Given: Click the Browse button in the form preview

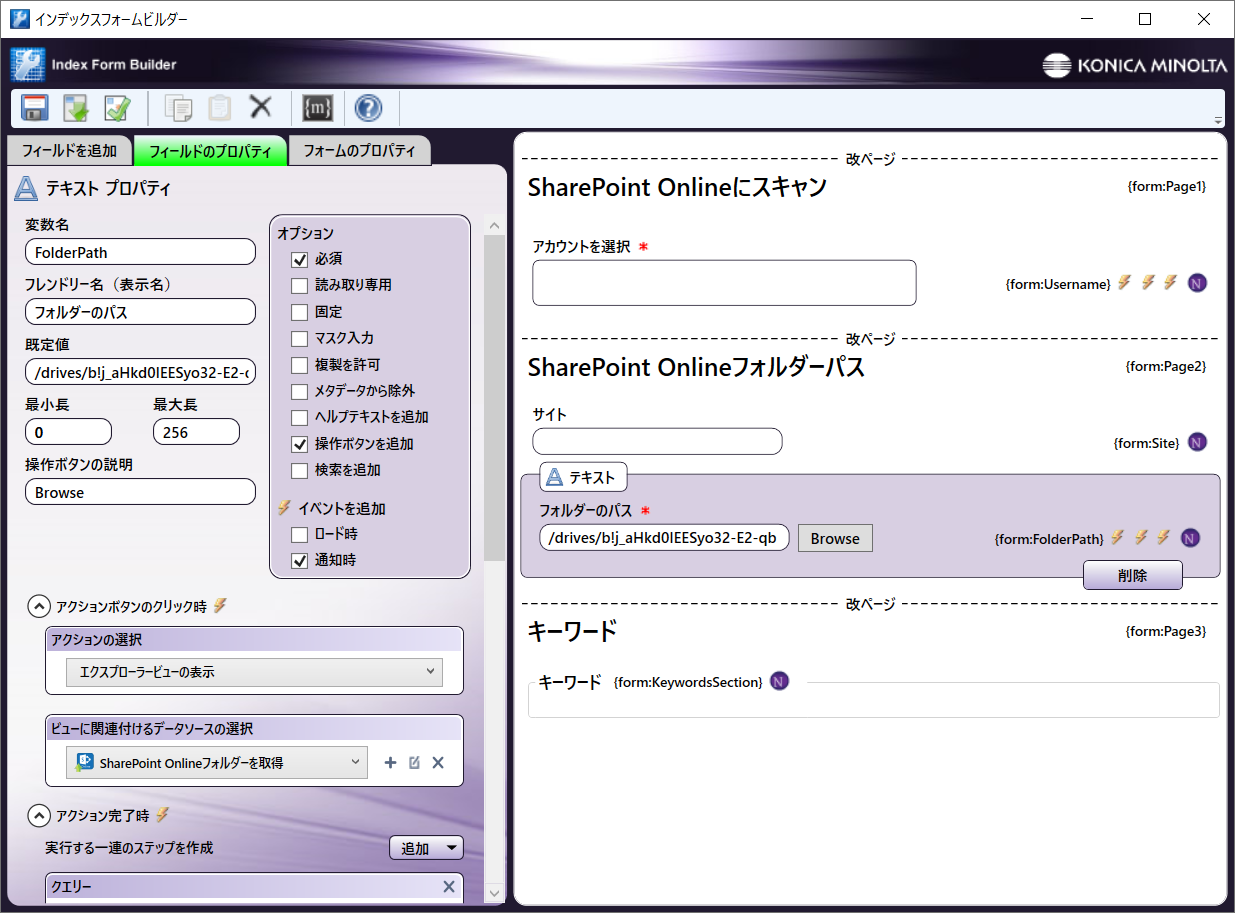Looking at the screenshot, I should tap(835, 538).
